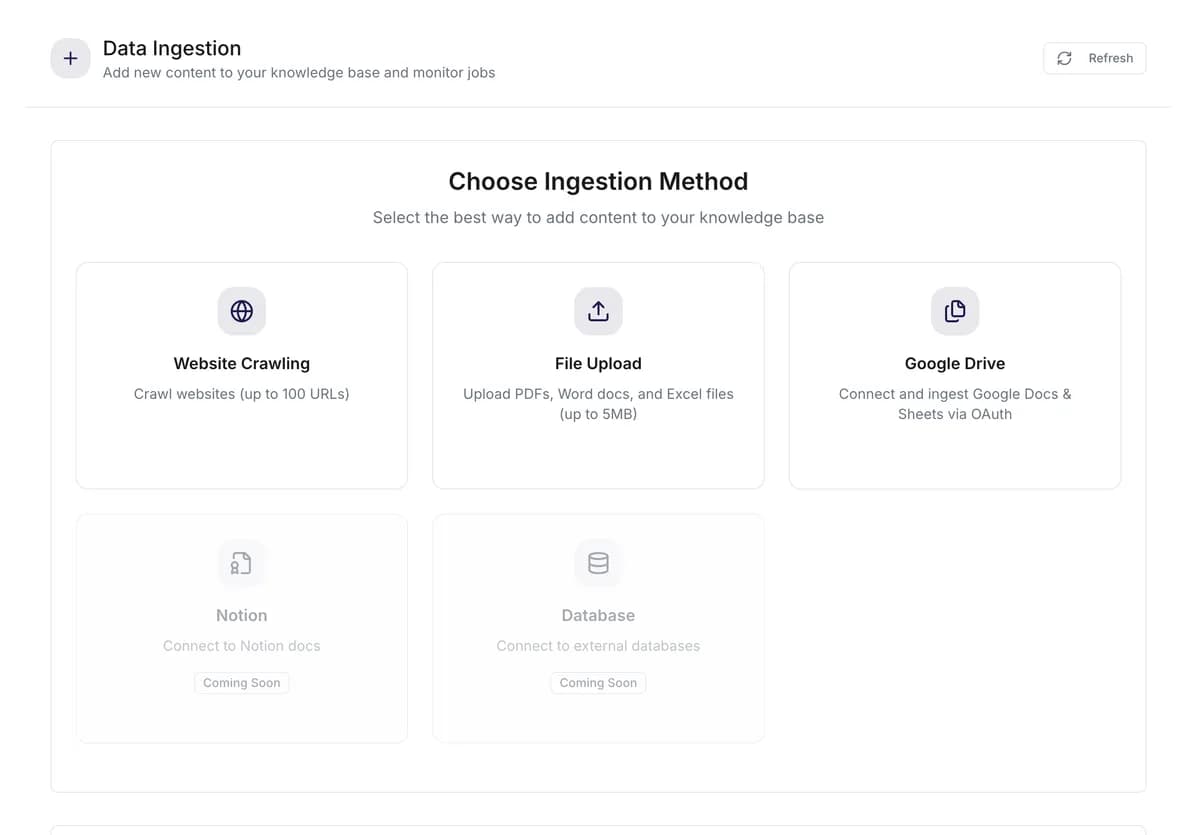Click the plus icon beside Data Ingestion
The image size is (1200, 835).
click(70, 59)
